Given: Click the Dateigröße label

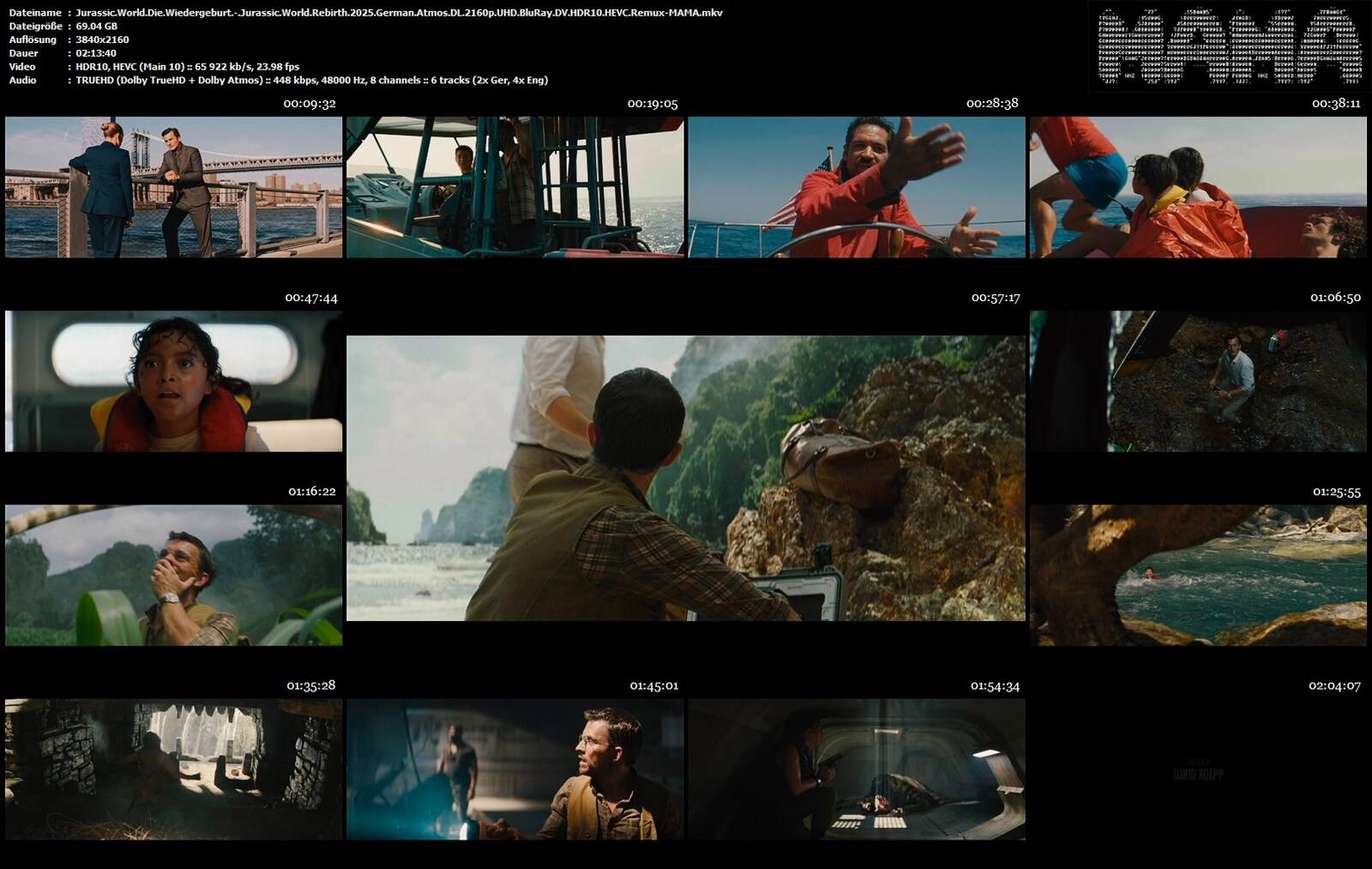Looking at the screenshot, I should (35, 26).
